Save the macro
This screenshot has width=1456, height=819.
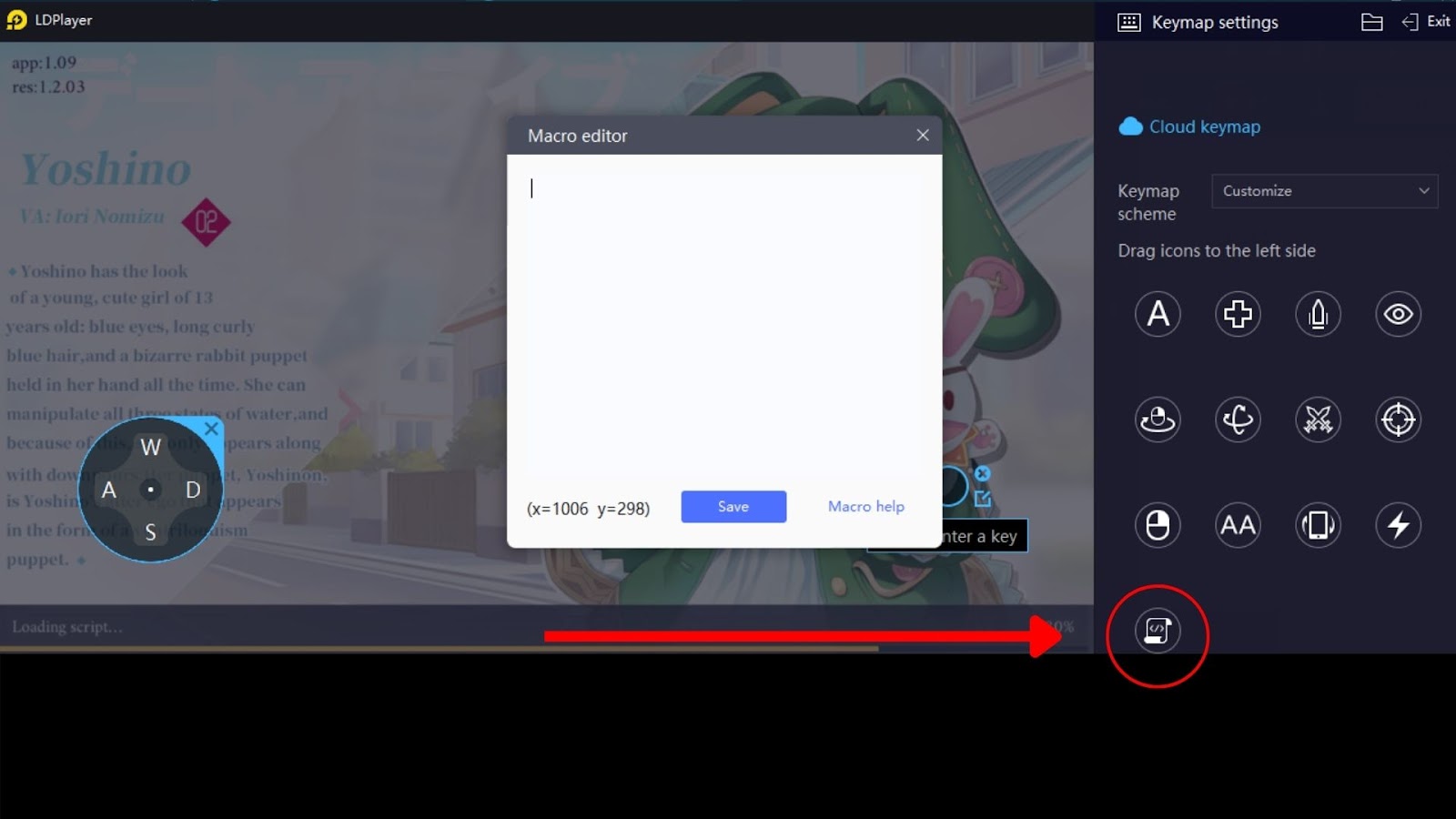coord(733,507)
